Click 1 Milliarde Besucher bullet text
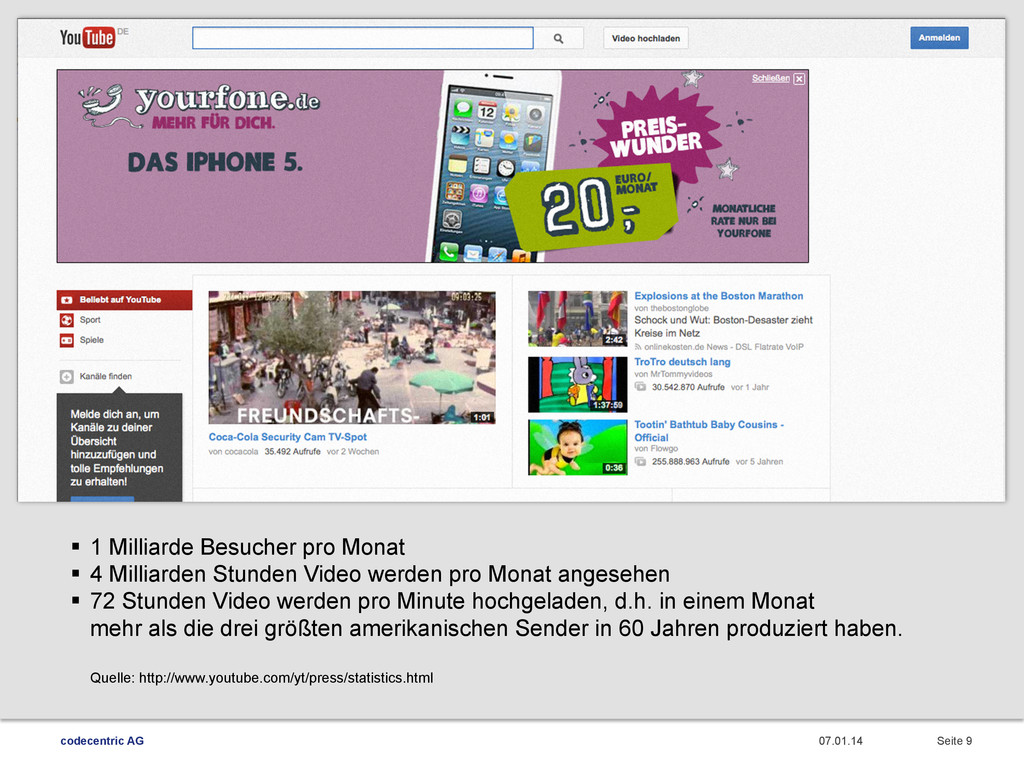1024x768 pixels. point(248,547)
